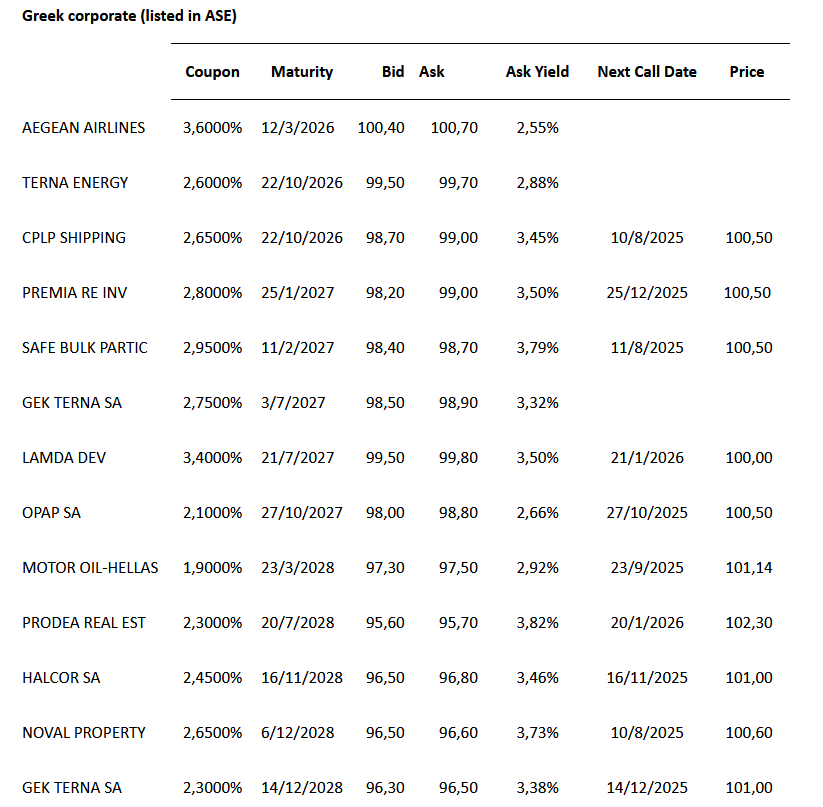823x807 pixels.
Task: Click the LAMDA DEV row label
Action: (64, 458)
